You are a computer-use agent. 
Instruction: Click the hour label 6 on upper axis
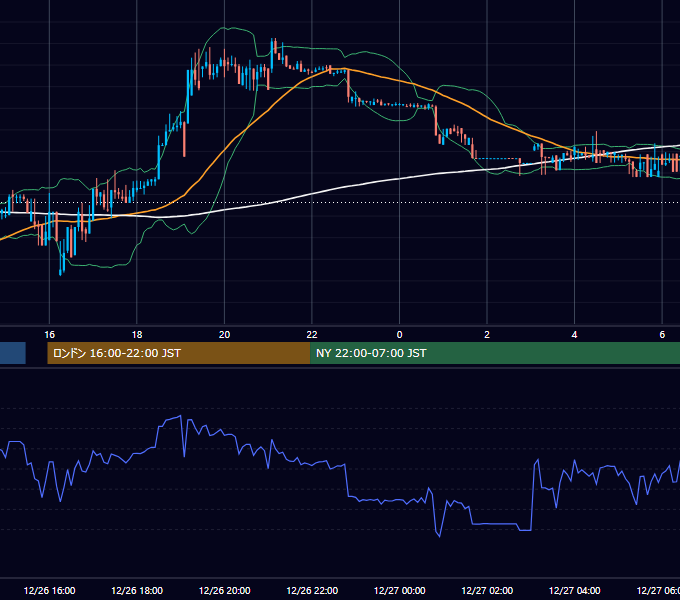coord(662,335)
